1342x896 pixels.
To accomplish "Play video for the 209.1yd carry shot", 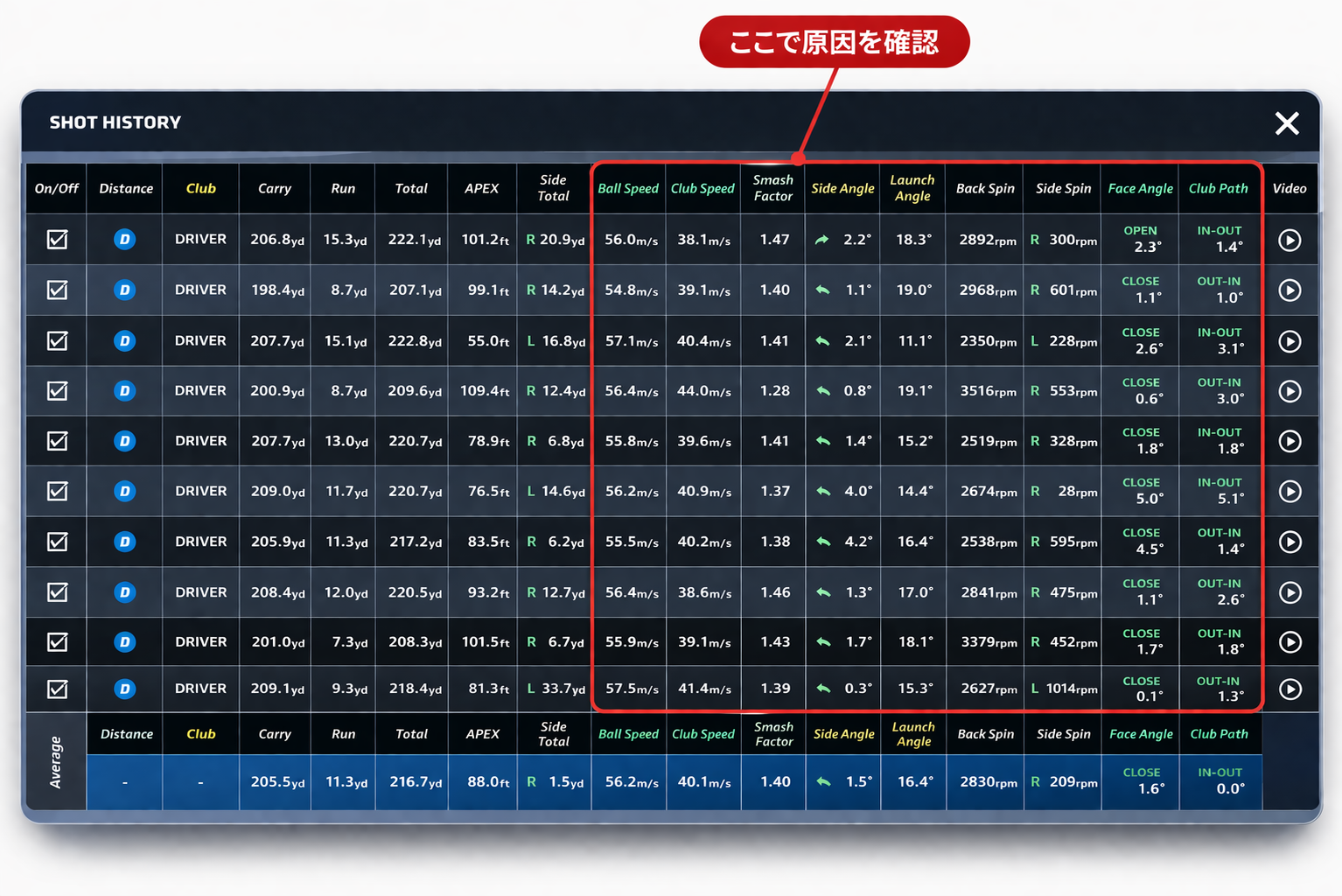I will 1290,689.
